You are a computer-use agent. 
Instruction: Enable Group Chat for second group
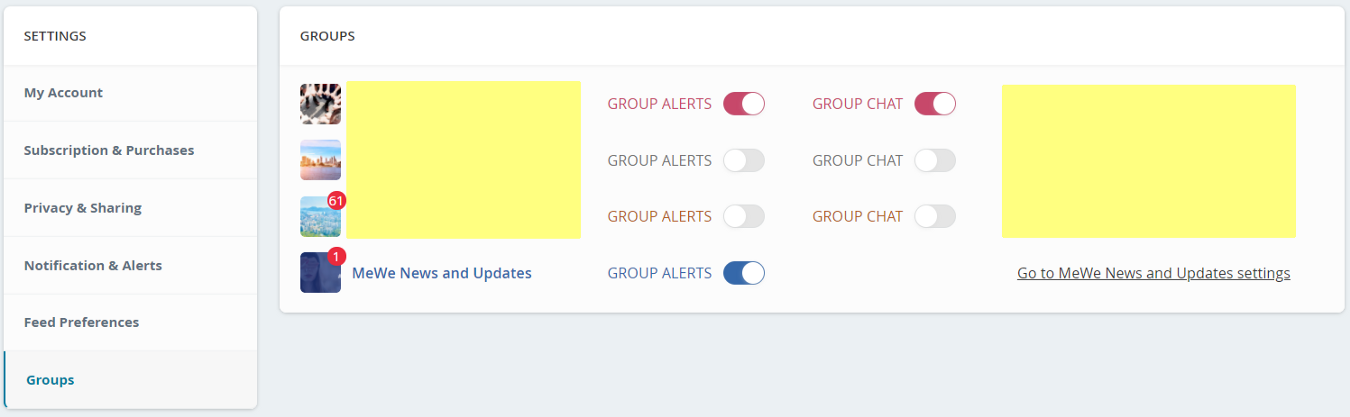[935, 160]
